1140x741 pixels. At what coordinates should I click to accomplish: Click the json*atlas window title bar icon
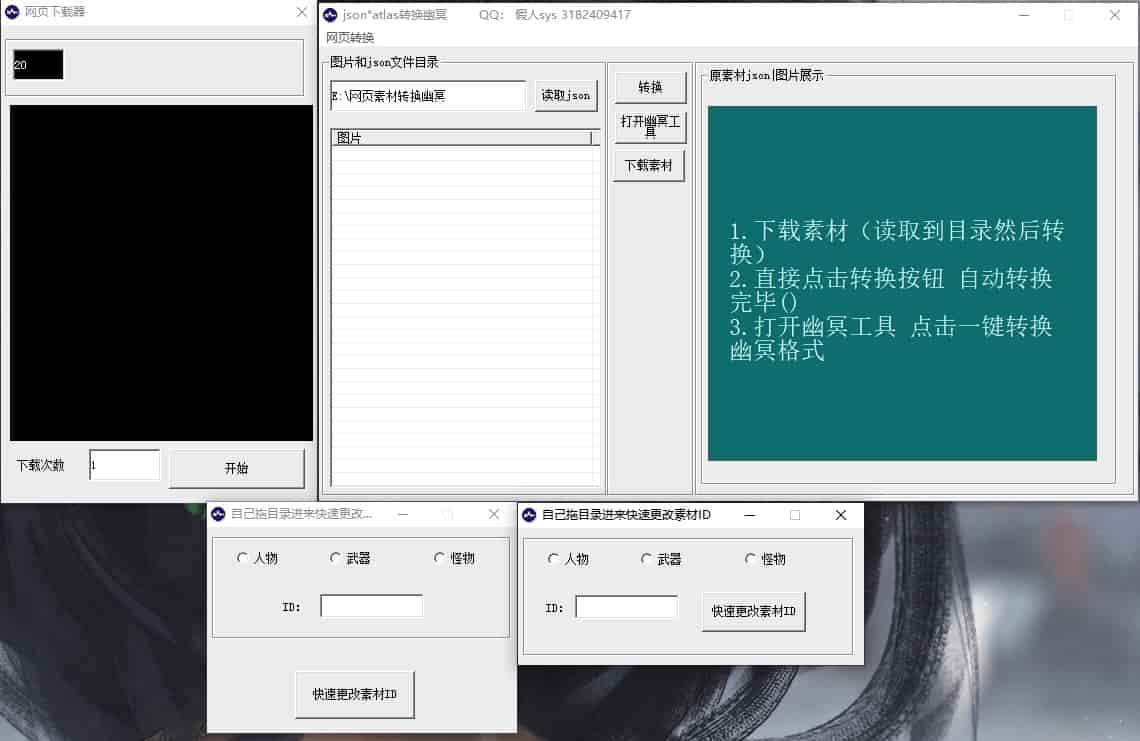pos(330,15)
